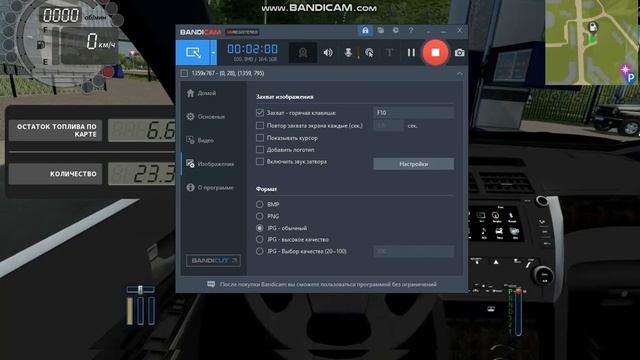Switch to the Видео settings section
Viewport: 640px width, 360px height.
point(200,140)
